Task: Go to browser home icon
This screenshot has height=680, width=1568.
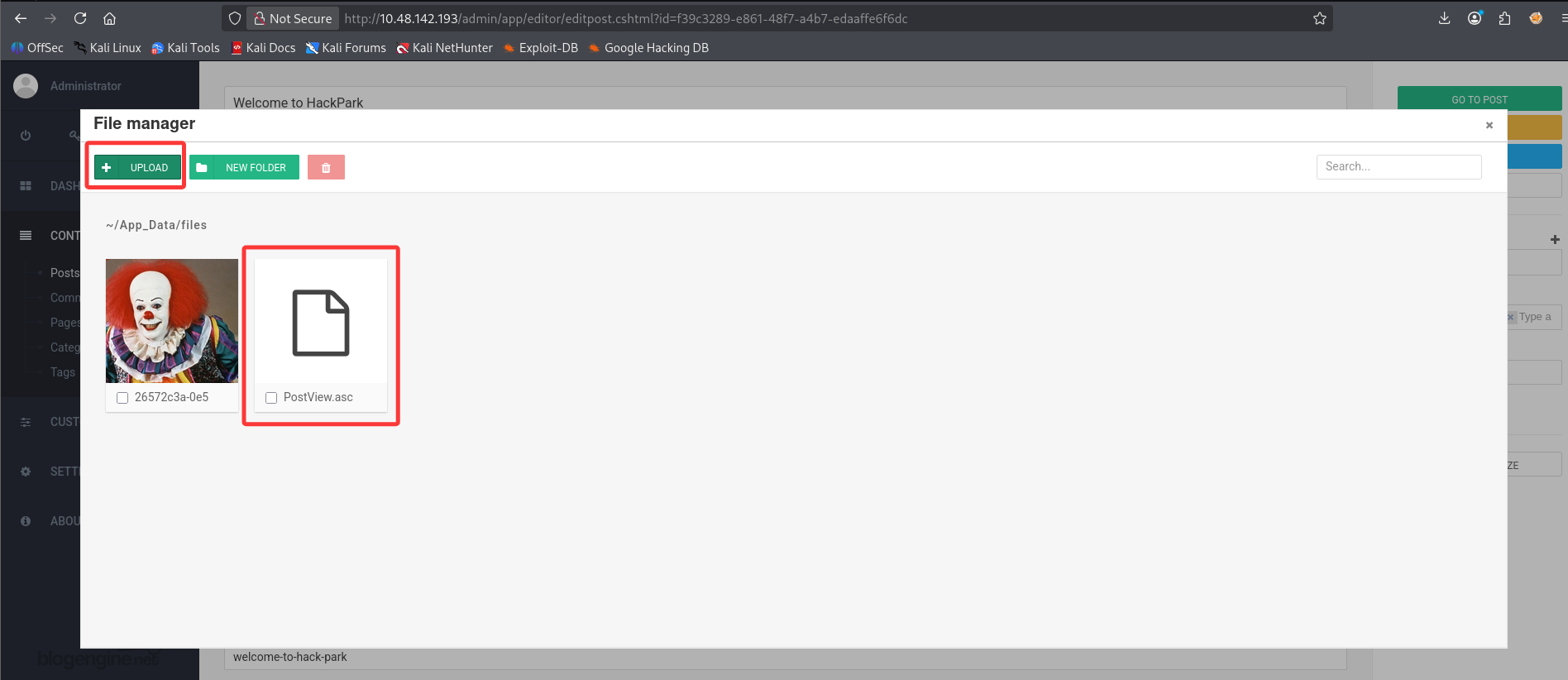Action: click(x=109, y=18)
